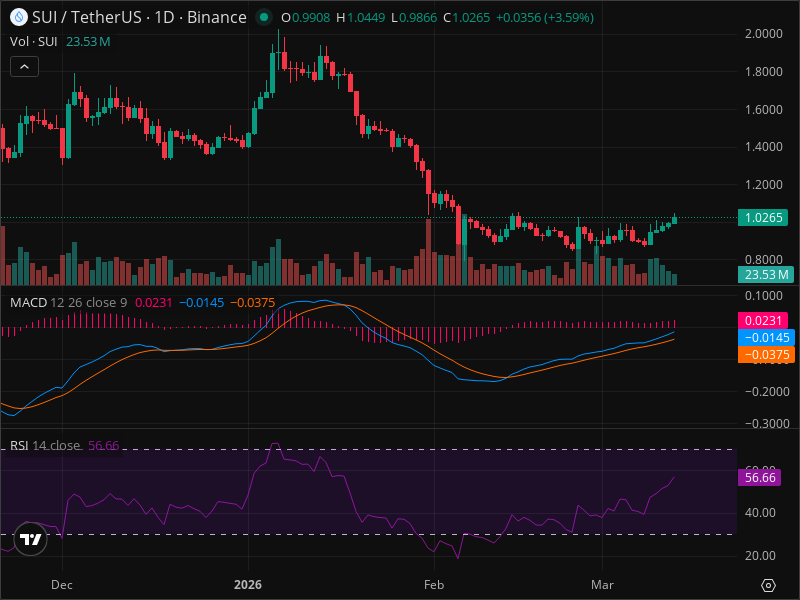Click the RSI value tag 56.66
Viewport: 800px width, 600px height.
click(x=760, y=478)
